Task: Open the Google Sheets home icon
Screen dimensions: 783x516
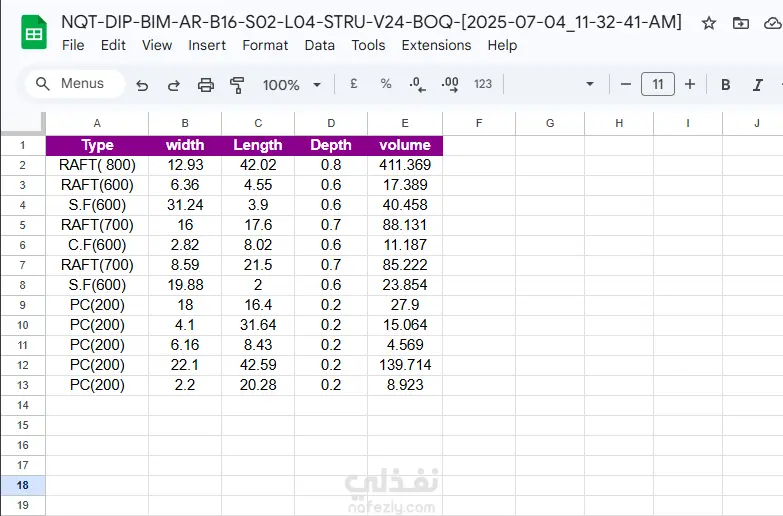Action: (x=33, y=32)
